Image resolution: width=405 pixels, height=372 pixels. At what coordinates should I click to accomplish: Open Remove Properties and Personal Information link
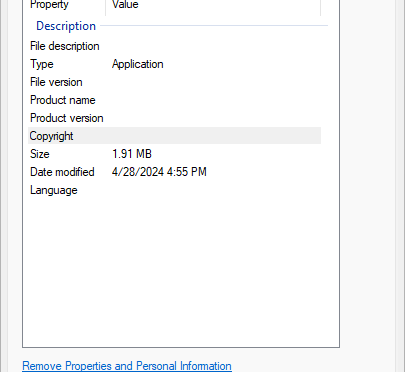tap(127, 366)
